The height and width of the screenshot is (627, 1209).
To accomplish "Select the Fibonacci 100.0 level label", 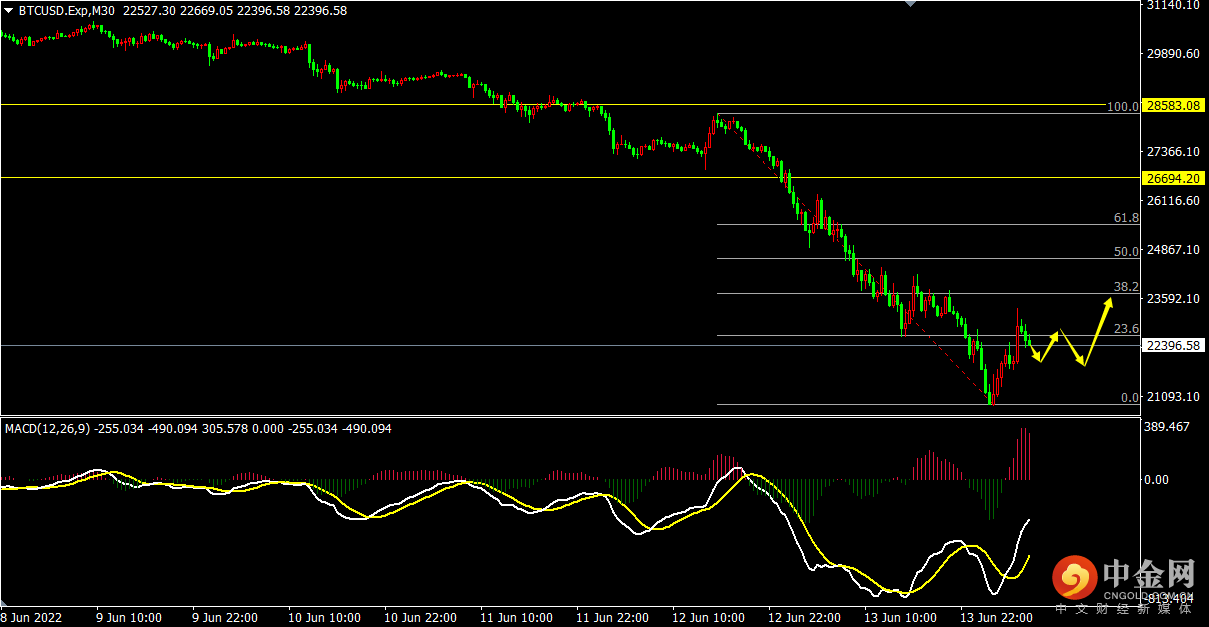I will click(1123, 105).
